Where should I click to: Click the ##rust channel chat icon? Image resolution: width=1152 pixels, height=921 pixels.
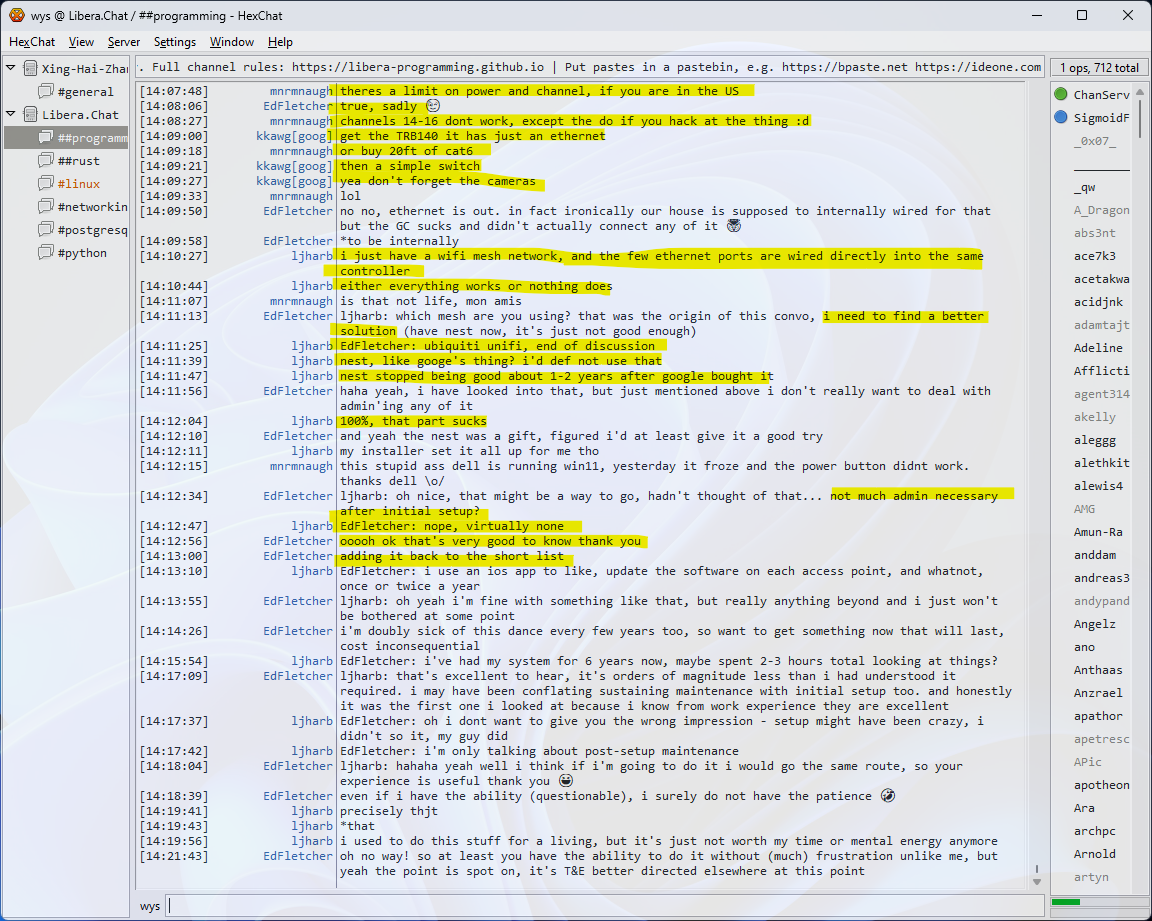click(x=46, y=161)
